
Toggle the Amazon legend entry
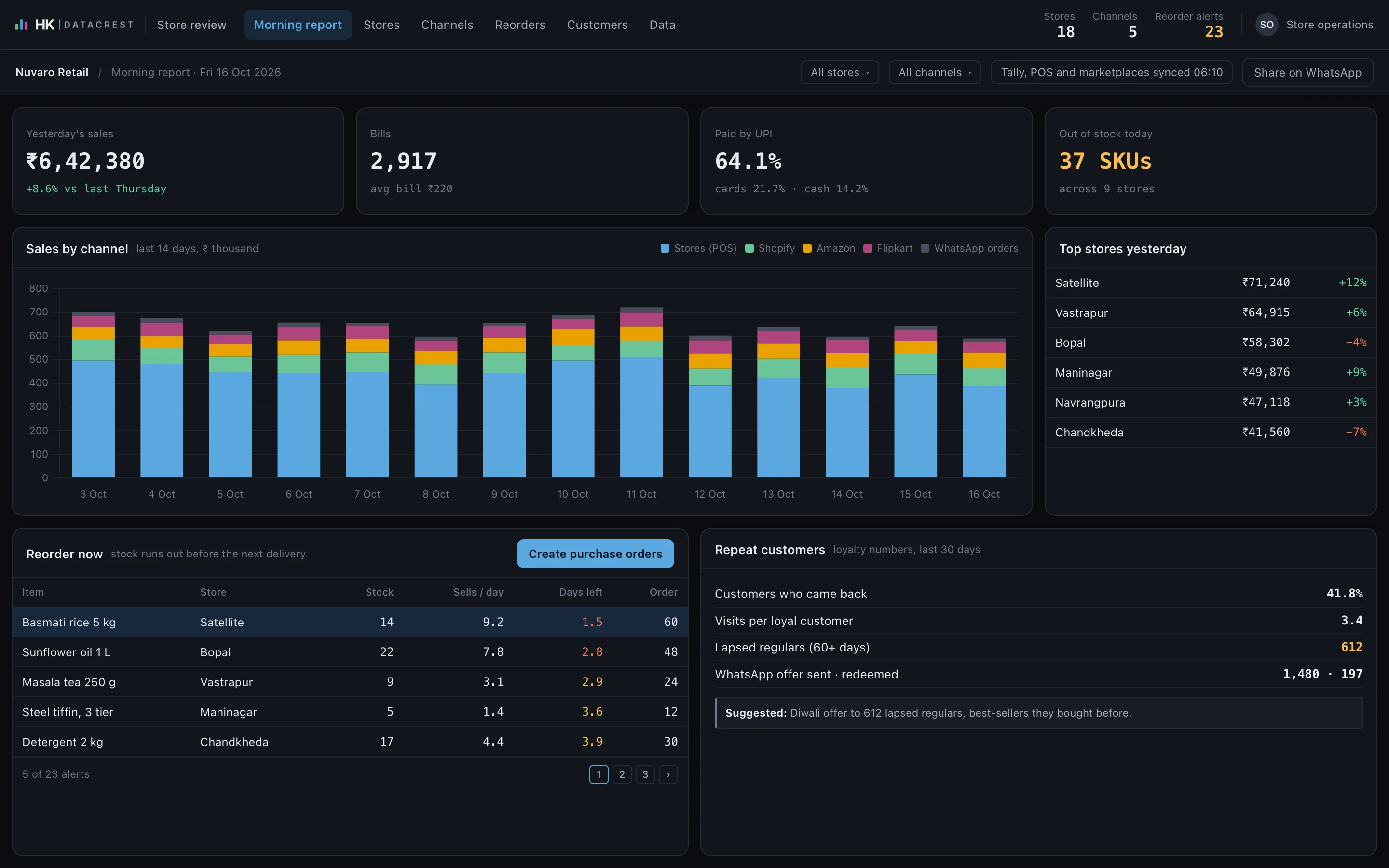829,248
